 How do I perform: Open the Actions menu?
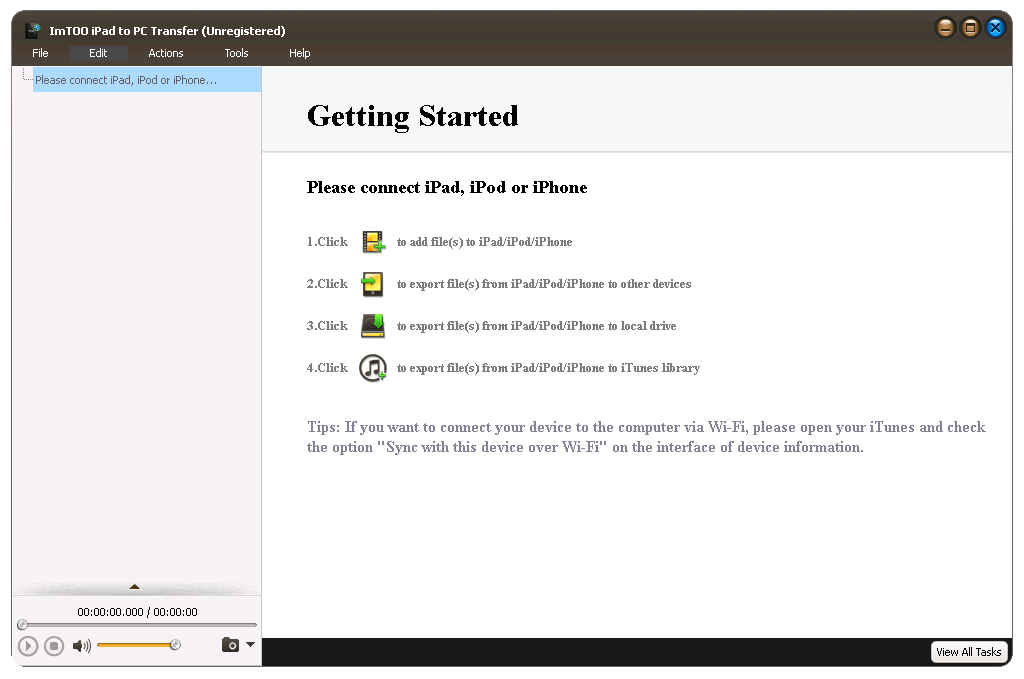(x=165, y=53)
